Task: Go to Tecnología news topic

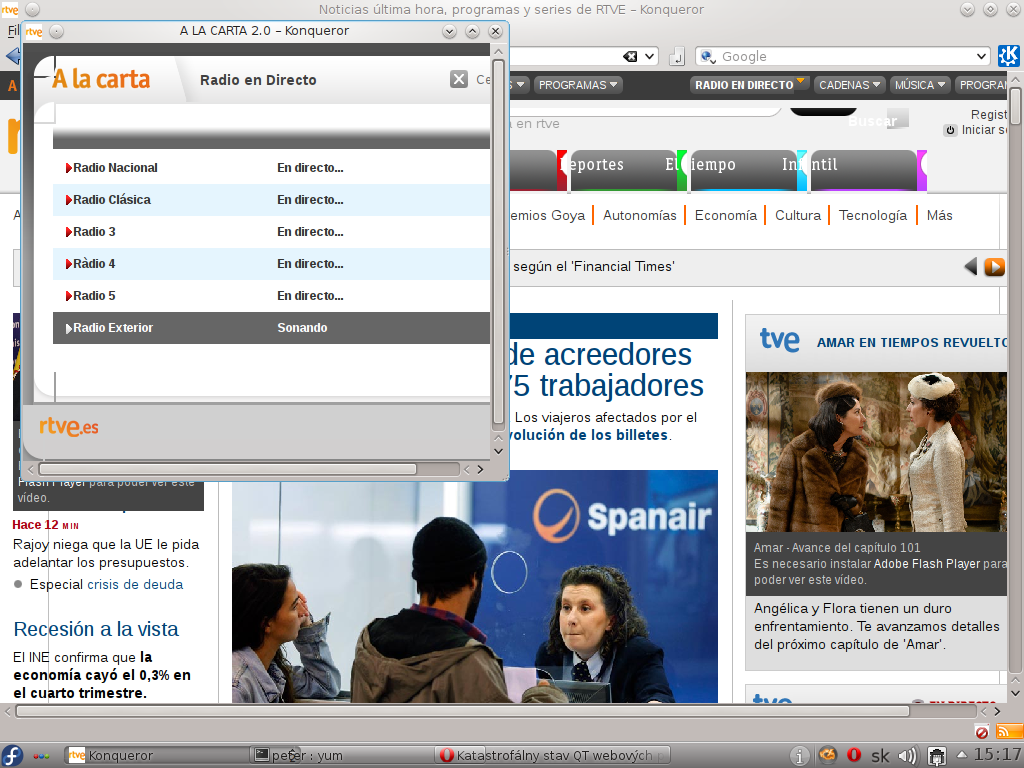Action: 872,216
